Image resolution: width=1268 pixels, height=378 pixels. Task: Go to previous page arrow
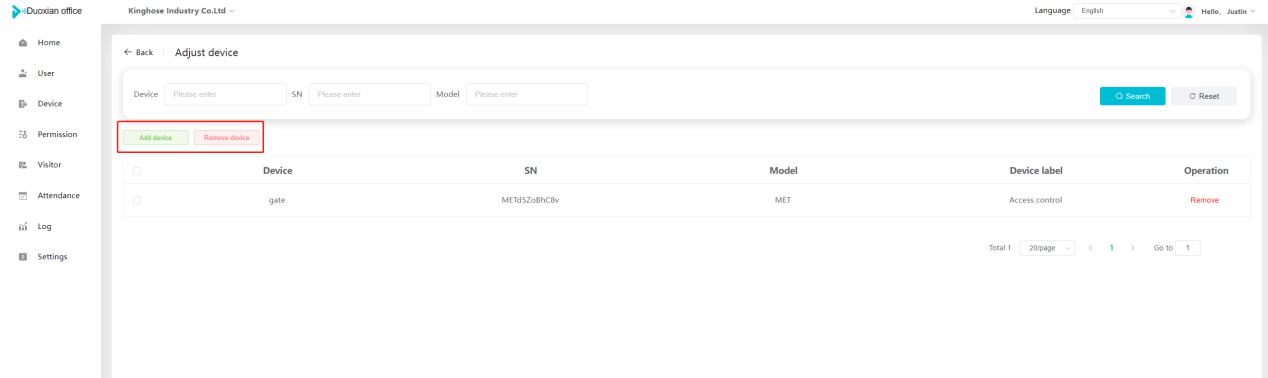click(1091, 248)
